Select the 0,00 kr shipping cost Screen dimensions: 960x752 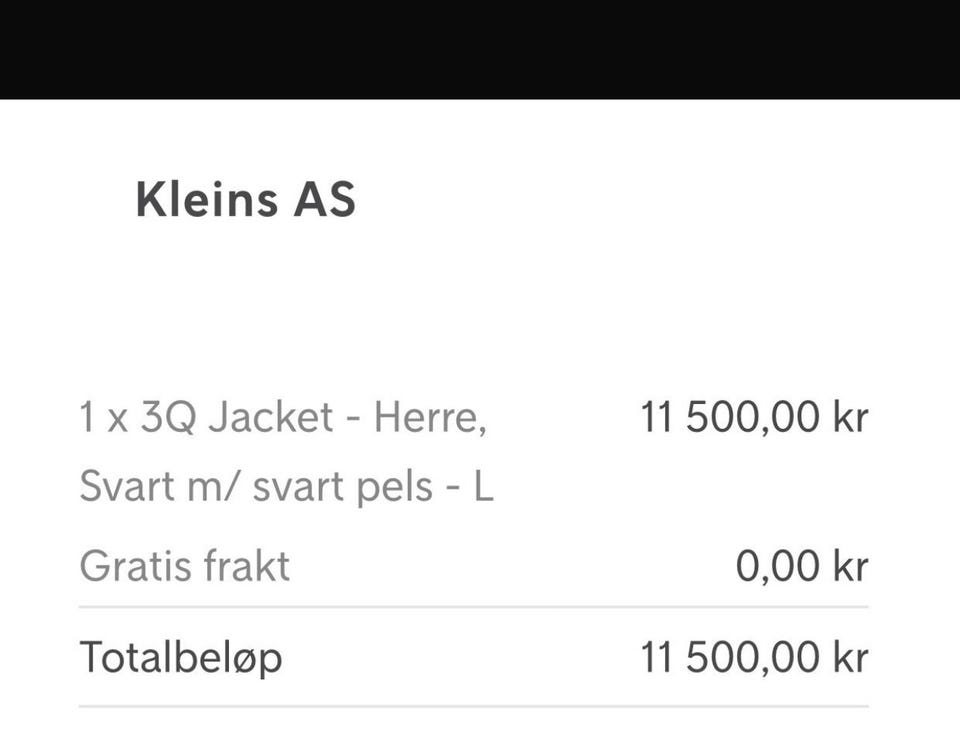click(x=802, y=566)
